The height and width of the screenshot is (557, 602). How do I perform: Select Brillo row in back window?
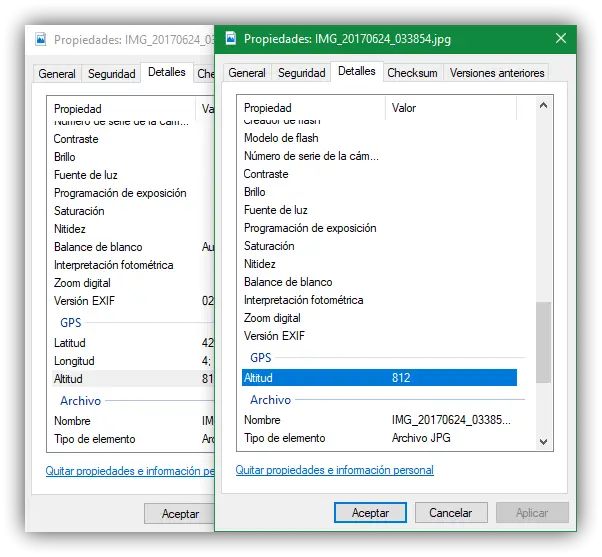pos(133,157)
